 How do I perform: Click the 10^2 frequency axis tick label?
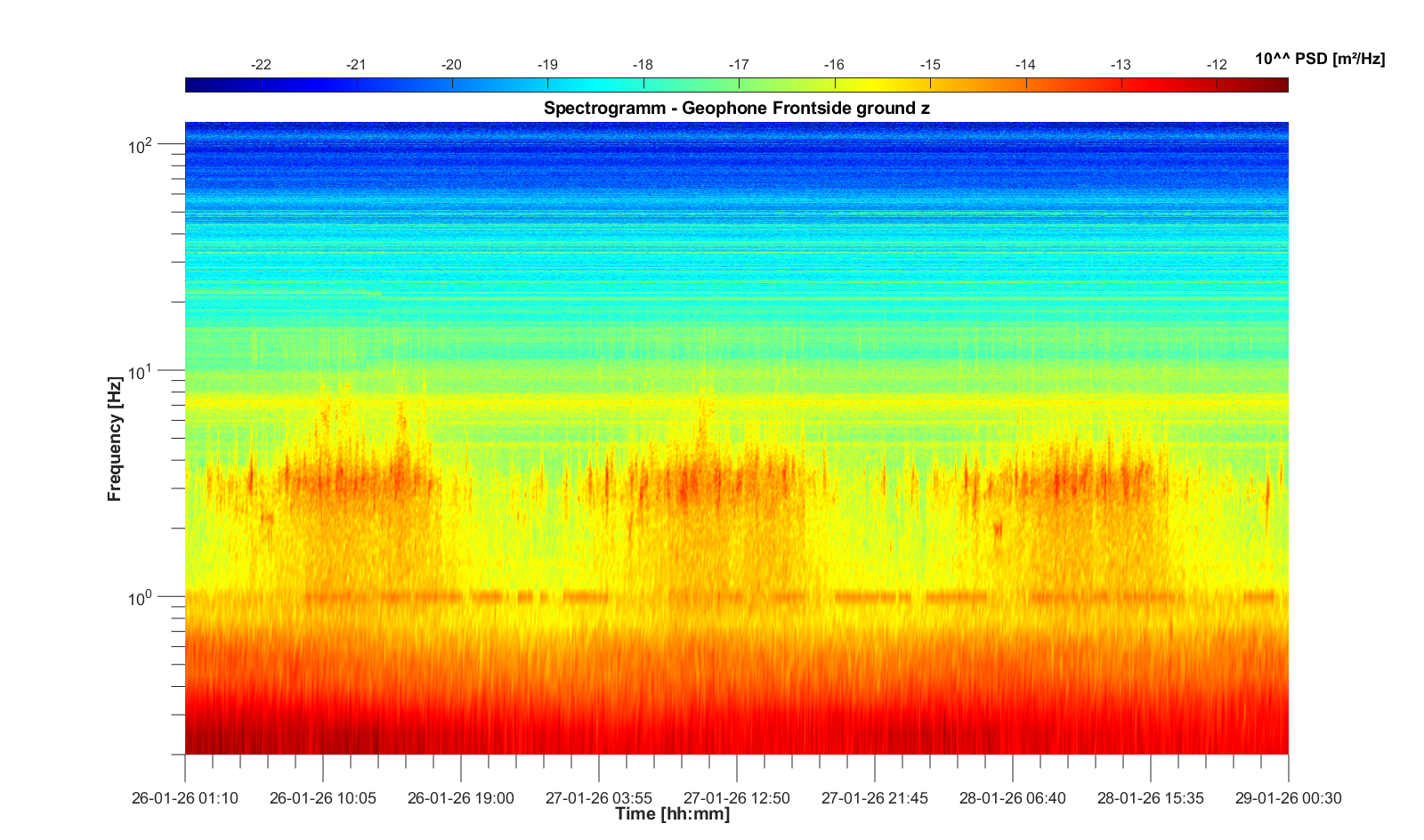coord(141,145)
